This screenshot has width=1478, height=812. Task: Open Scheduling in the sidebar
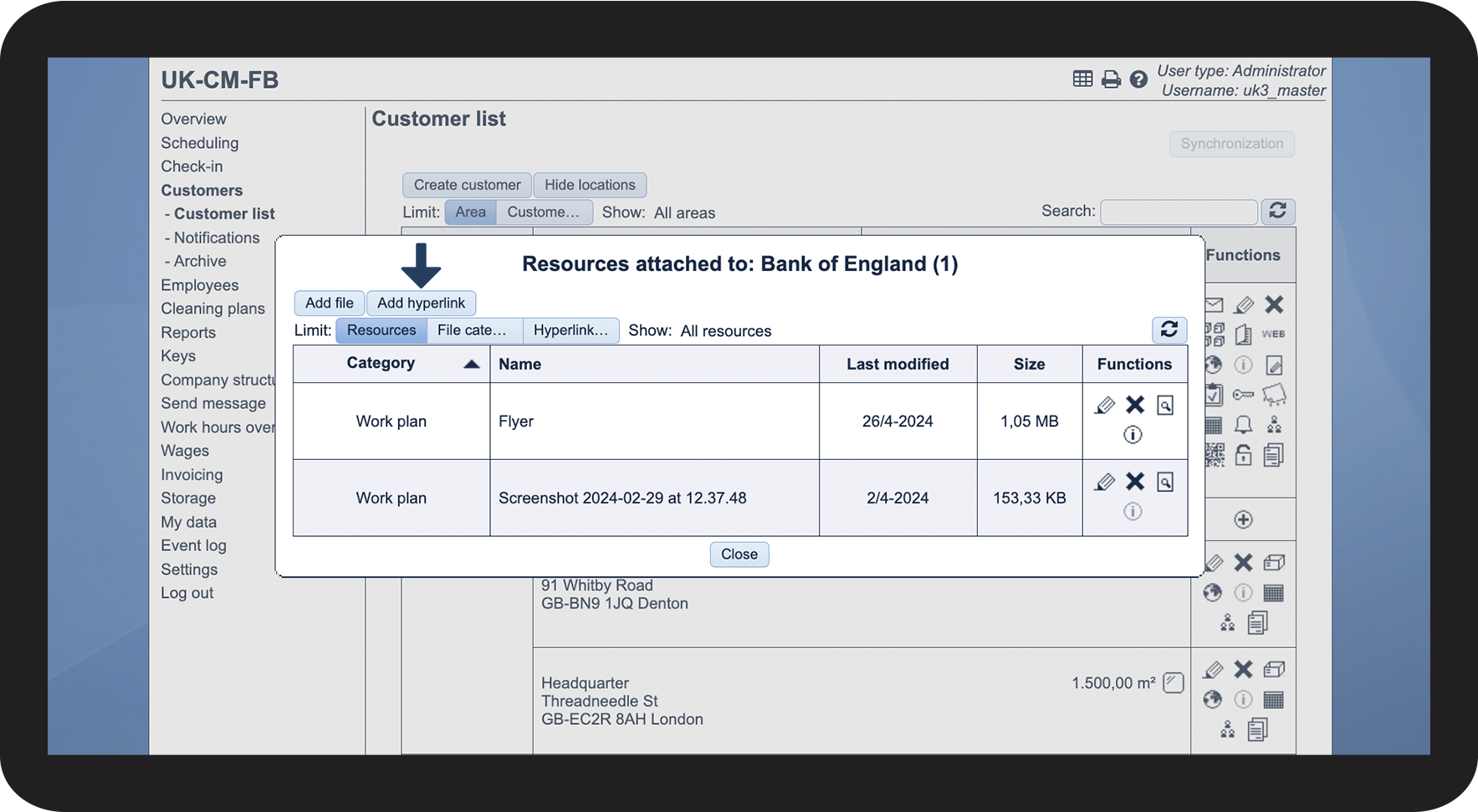point(199,143)
